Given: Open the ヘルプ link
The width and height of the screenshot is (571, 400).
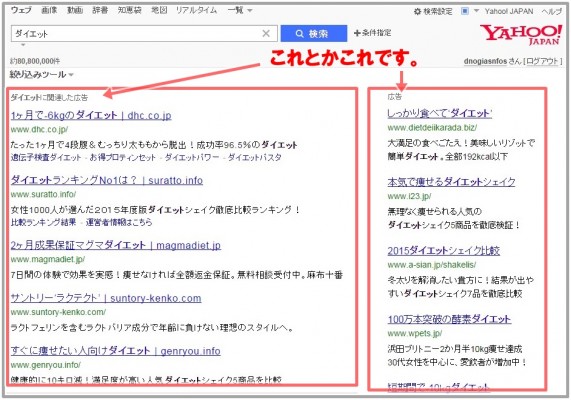Looking at the screenshot, I should click(552, 11).
